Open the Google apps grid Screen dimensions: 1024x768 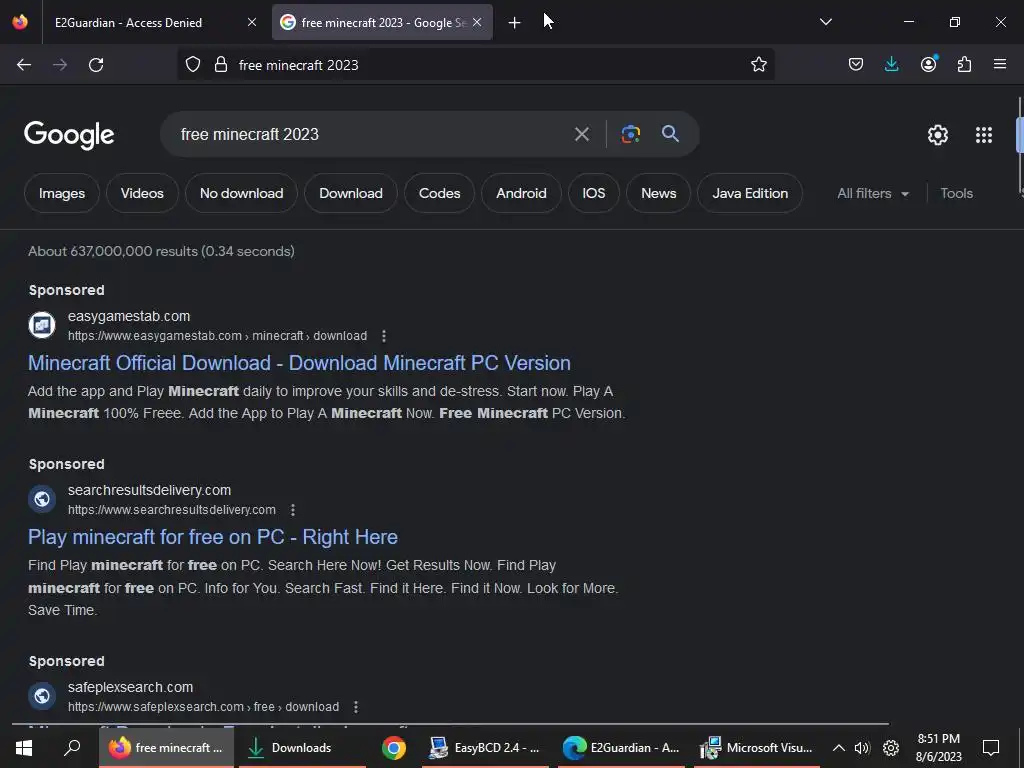[x=984, y=135]
